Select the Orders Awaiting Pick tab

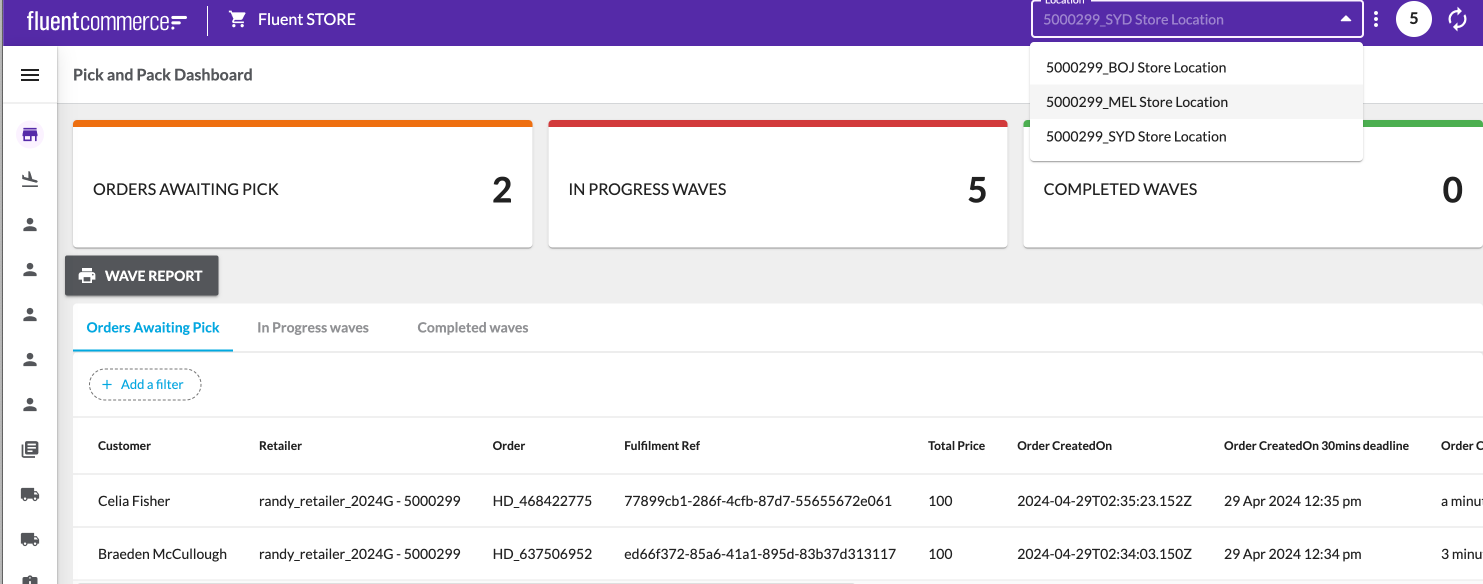click(x=153, y=328)
